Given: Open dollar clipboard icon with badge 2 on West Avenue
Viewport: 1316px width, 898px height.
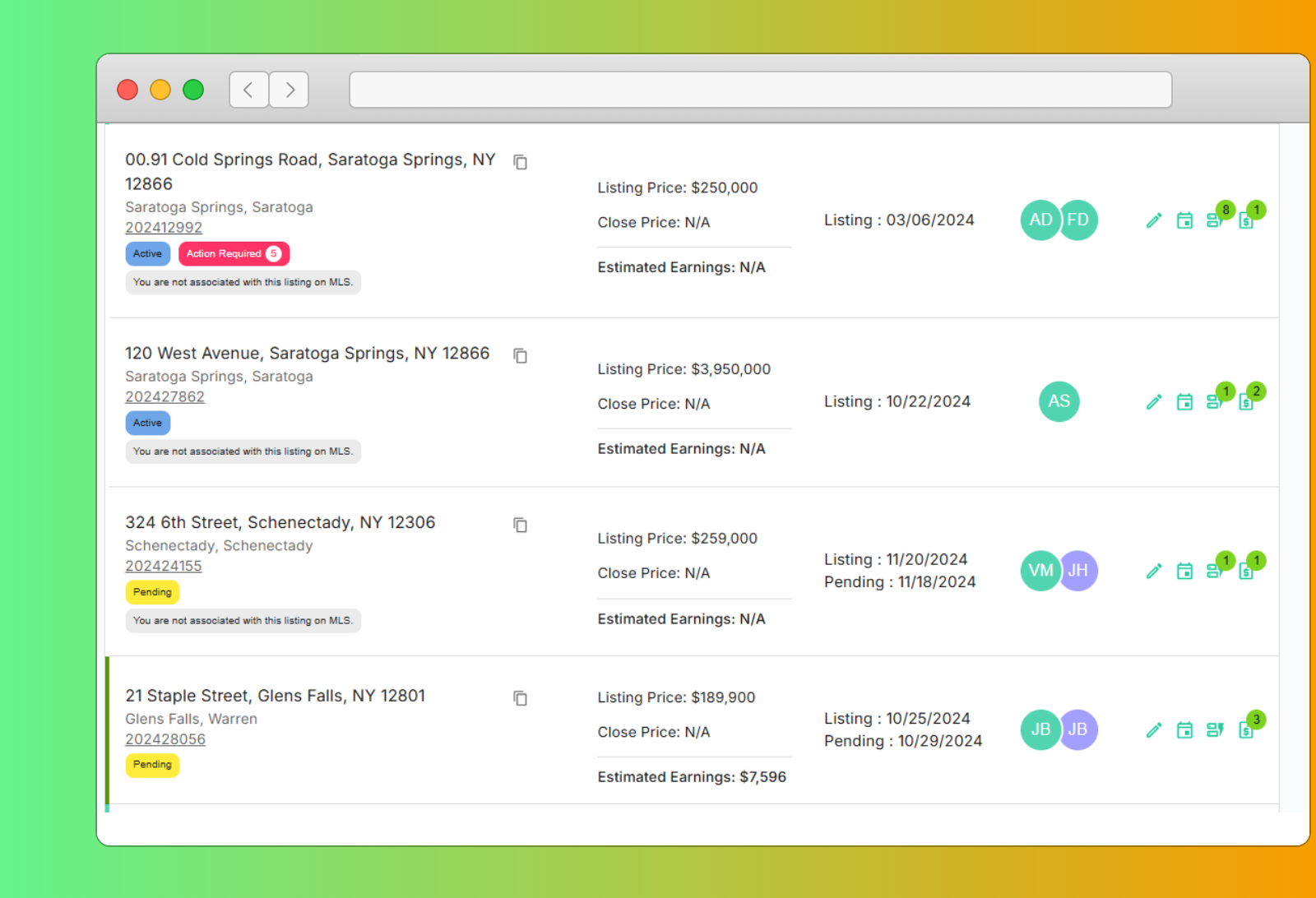Looking at the screenshot, I should click(1247, 401).
